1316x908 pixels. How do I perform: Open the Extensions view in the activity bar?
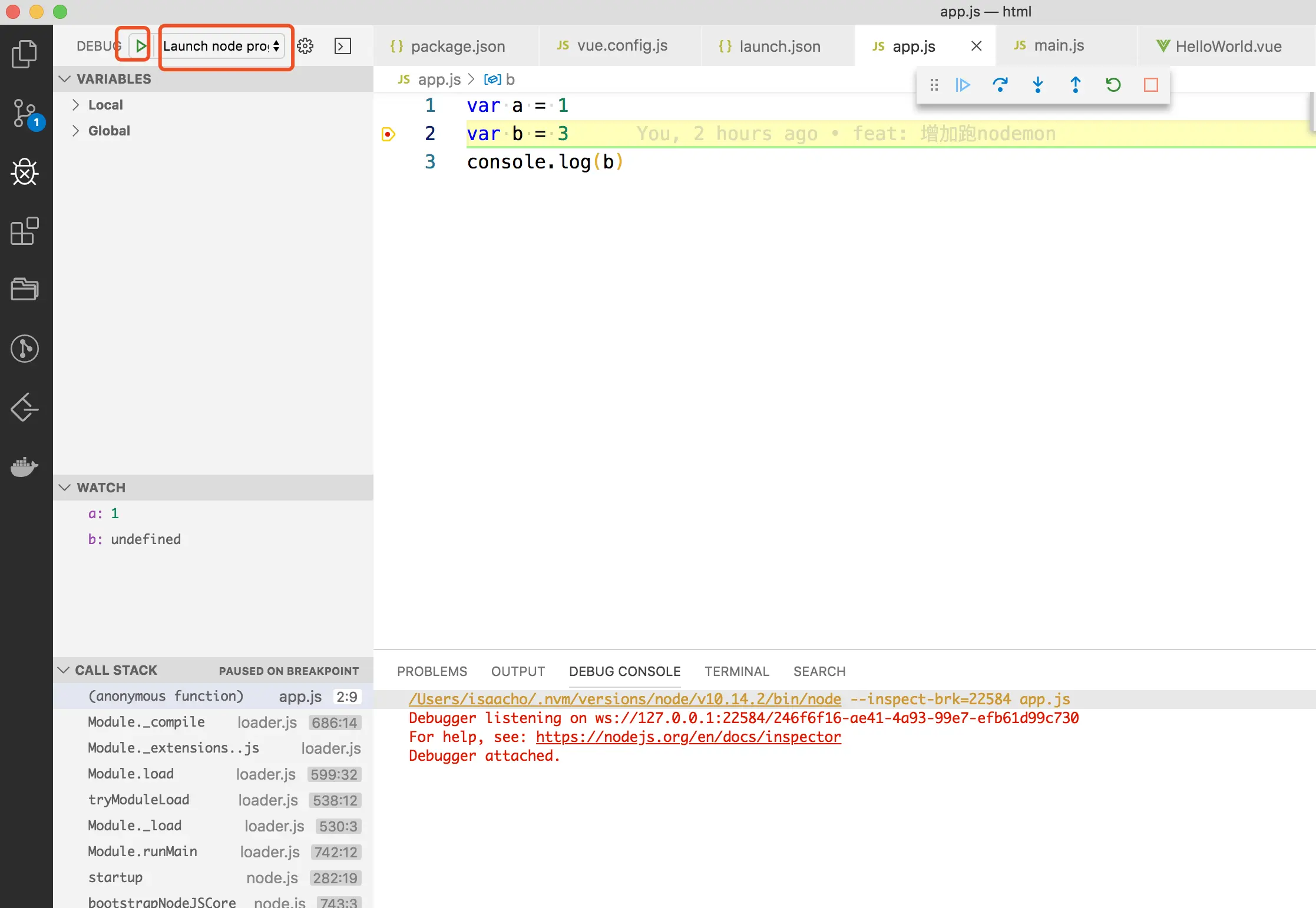click(x=25, y=231)
